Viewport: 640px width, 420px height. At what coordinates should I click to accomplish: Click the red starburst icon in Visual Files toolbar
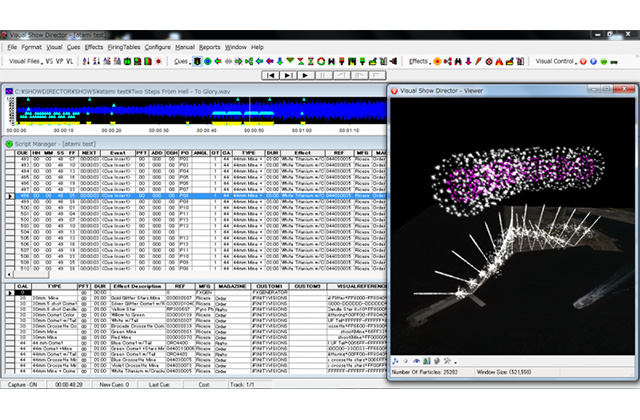click(x=158, y=61)
